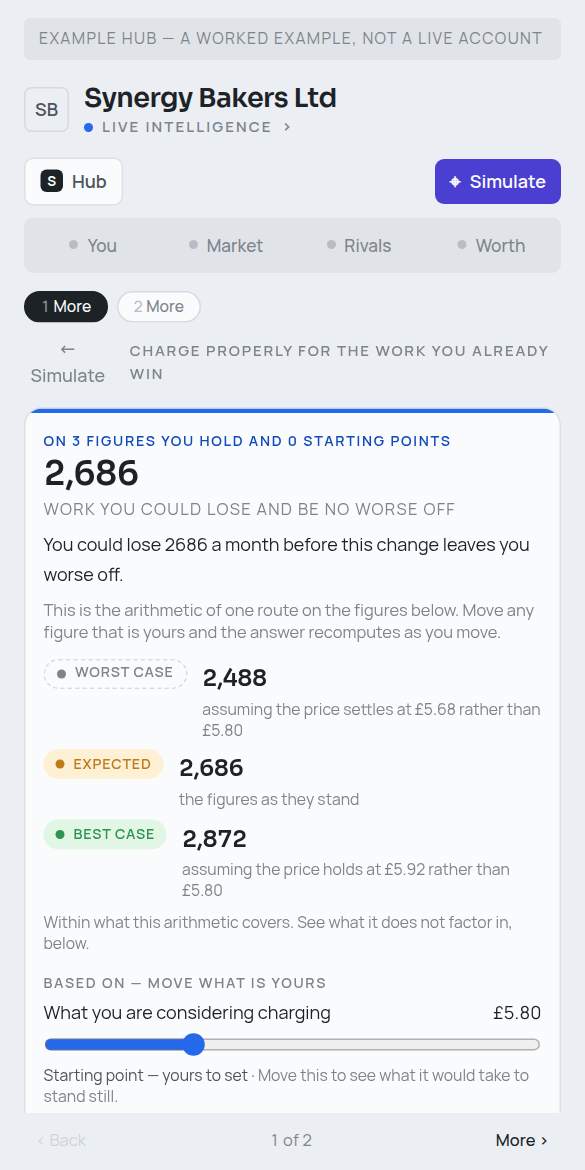Click the charging price slider handle
Screen dimensions: 585x1170
[193, 1045]
